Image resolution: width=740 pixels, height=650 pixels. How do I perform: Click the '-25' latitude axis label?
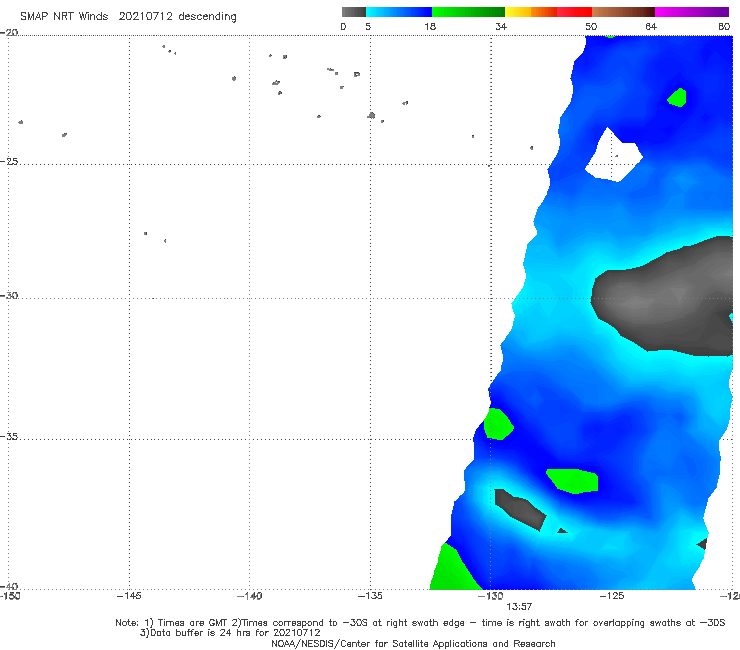tap(9, 161)
